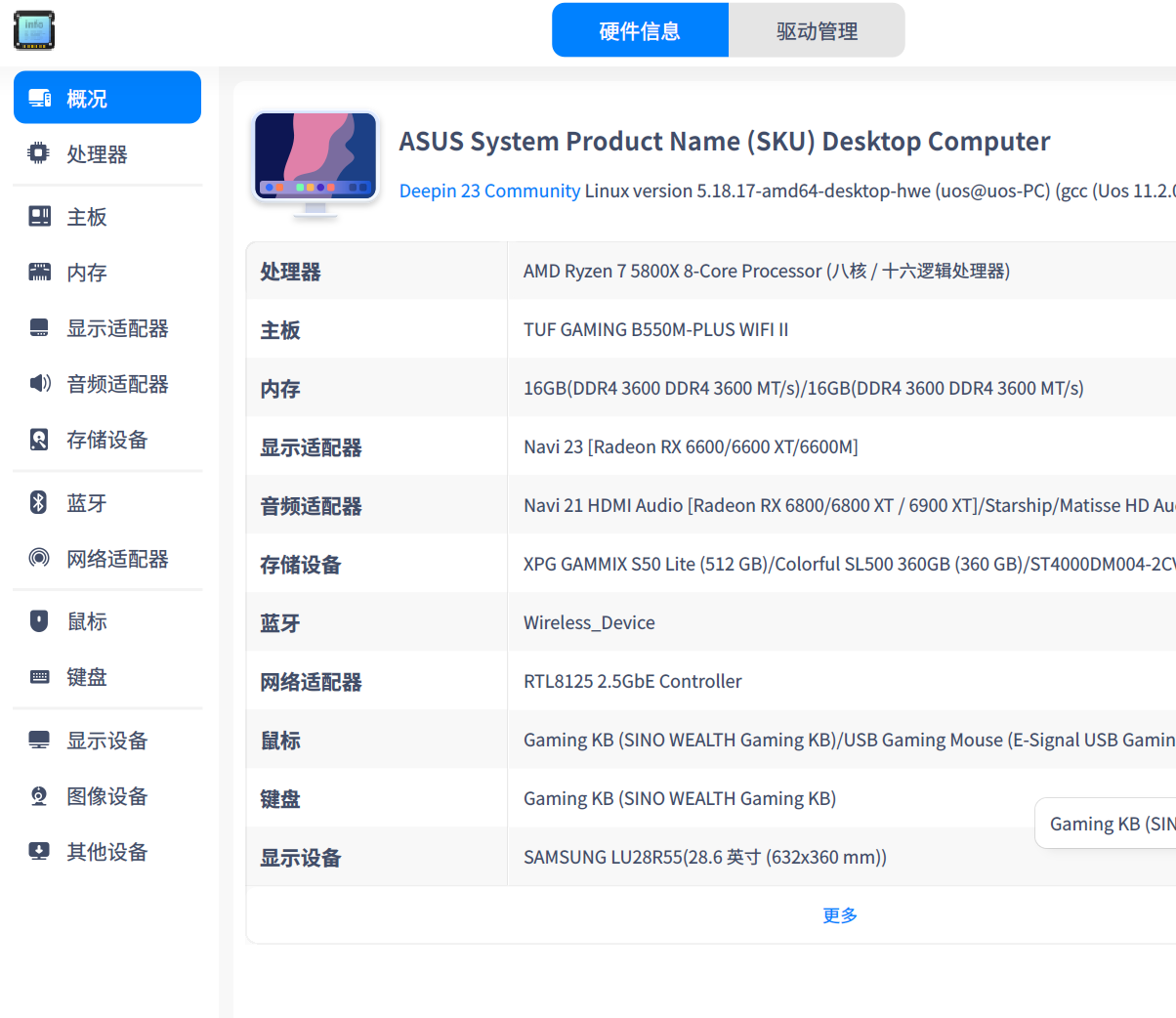This screenshot has width=1176, height=1018.
Task: Open the Deepin 23 Community link
Action: 489,191
